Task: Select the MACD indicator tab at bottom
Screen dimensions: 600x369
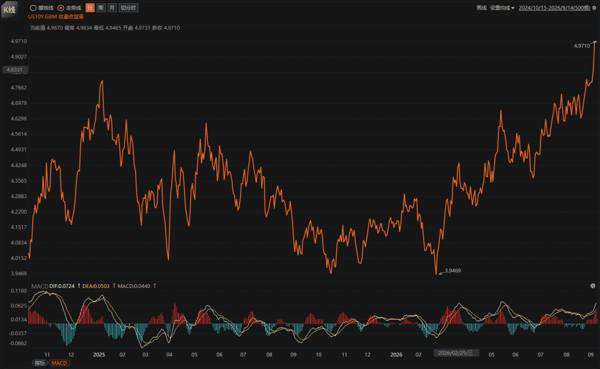Action: pyautogui.click(x=59, y=363)
